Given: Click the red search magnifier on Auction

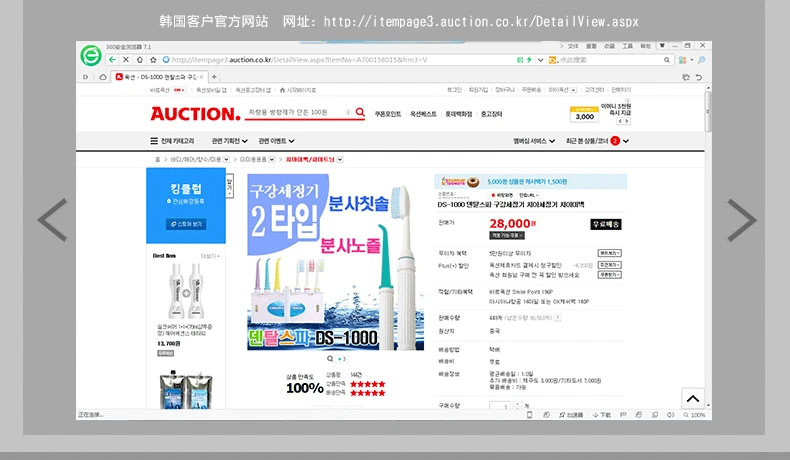Looking at the screenshot, I should pyautogui.click(x=360, y=112).
